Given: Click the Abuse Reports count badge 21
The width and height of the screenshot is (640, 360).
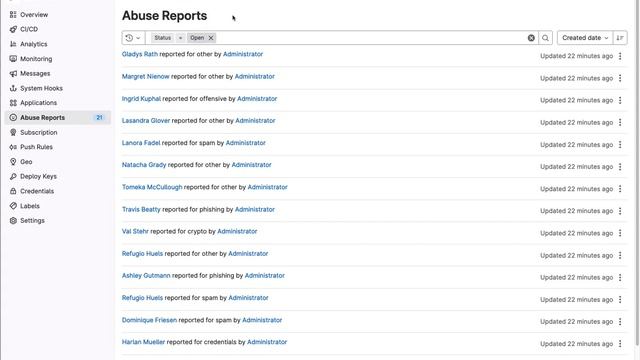Looking at the screenshot, I should 99,118.
